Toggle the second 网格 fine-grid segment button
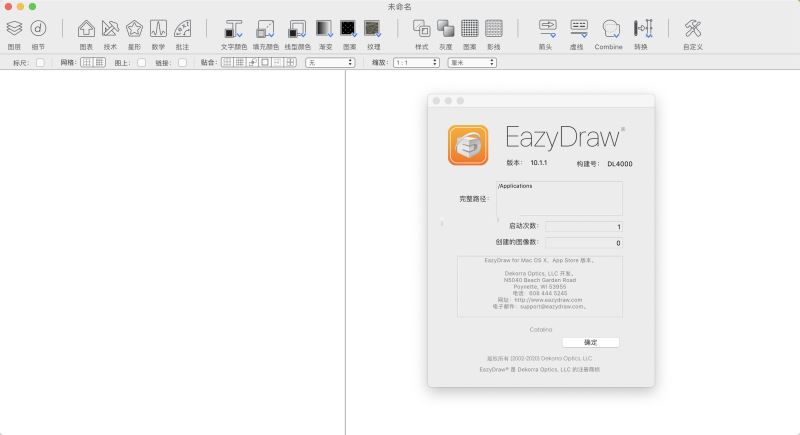The image size is (800, 435). click(x=99, y=63)
